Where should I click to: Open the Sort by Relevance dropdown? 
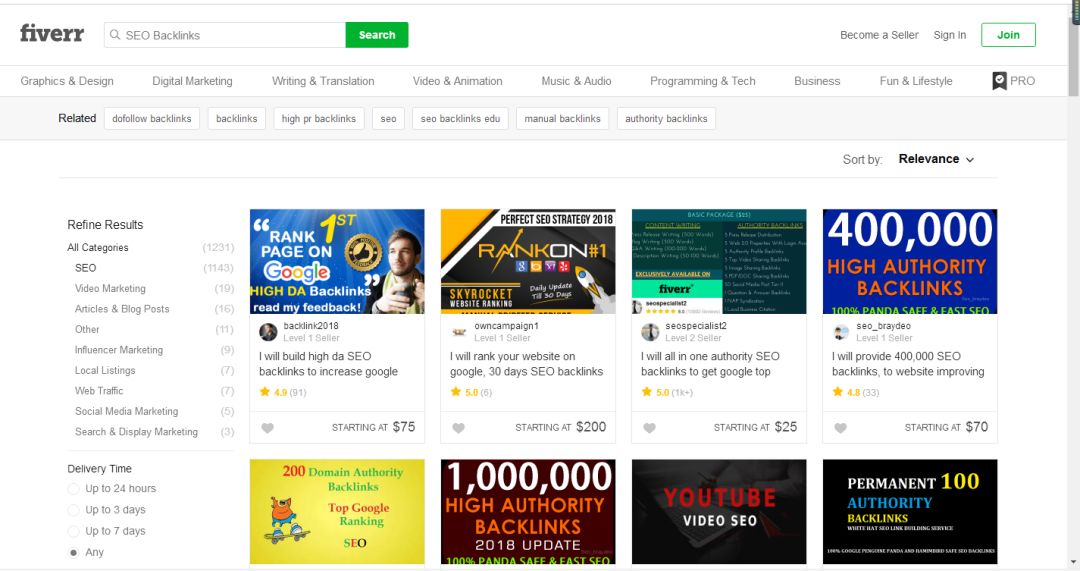coord(936,159)
